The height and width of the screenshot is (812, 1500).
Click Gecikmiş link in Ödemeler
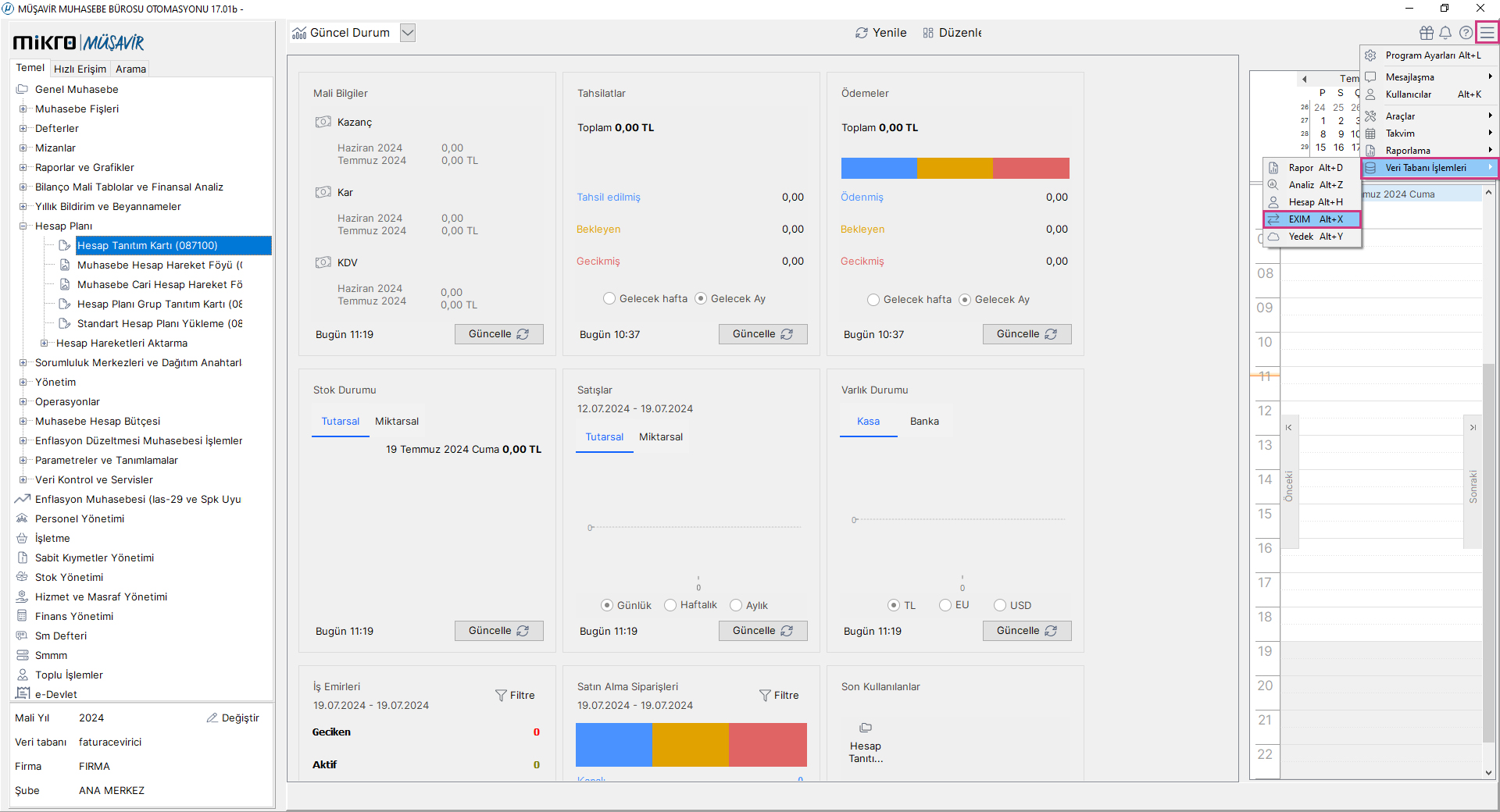click(x=862, y=261)
